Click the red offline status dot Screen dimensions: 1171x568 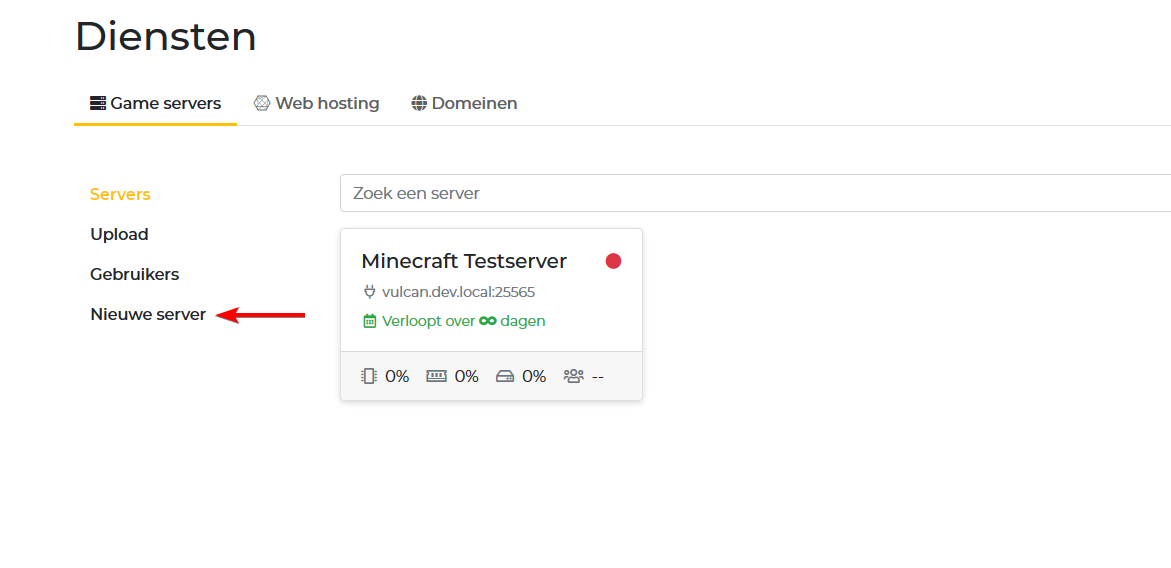click(613, 261)
